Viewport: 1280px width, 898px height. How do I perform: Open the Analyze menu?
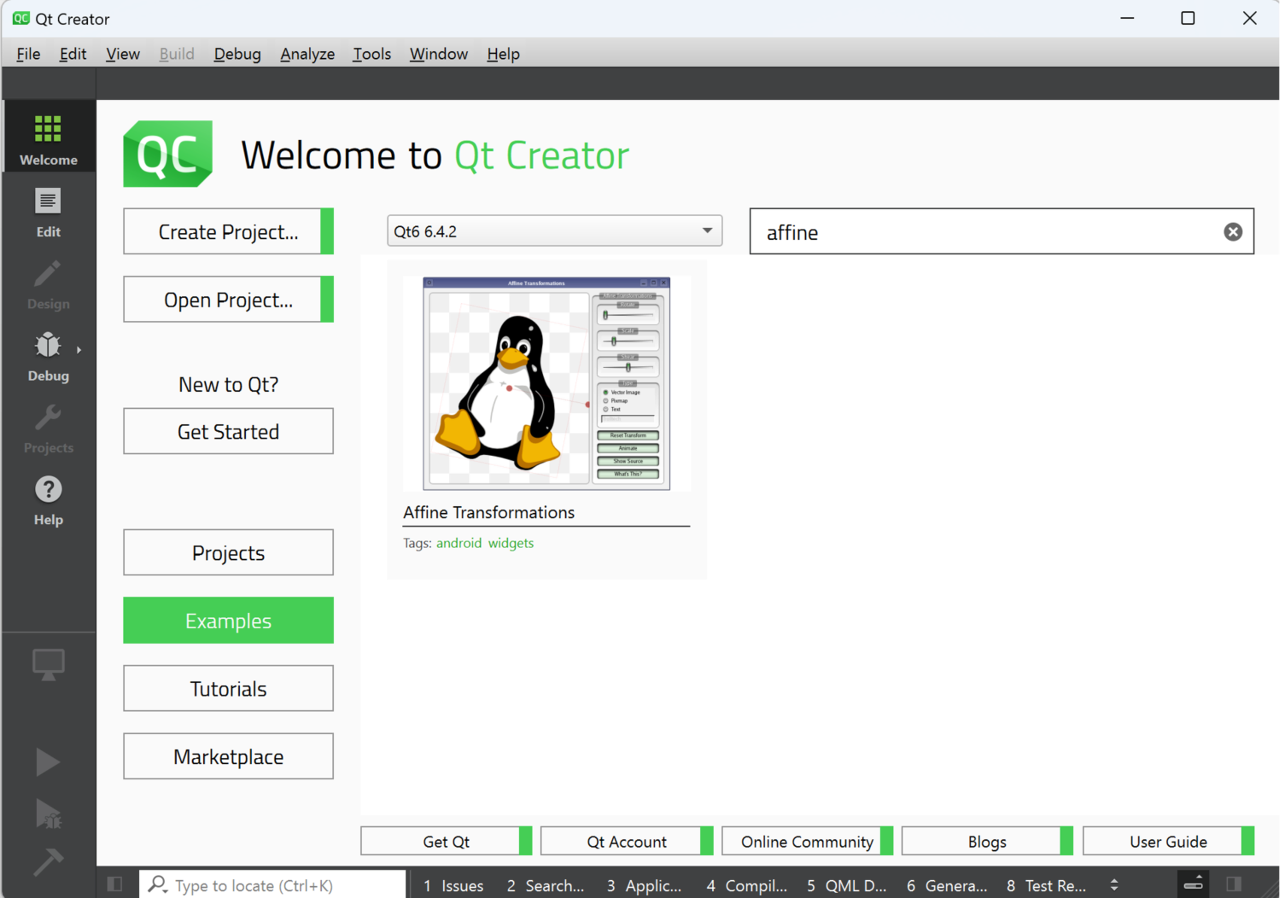tap(307, 54)
